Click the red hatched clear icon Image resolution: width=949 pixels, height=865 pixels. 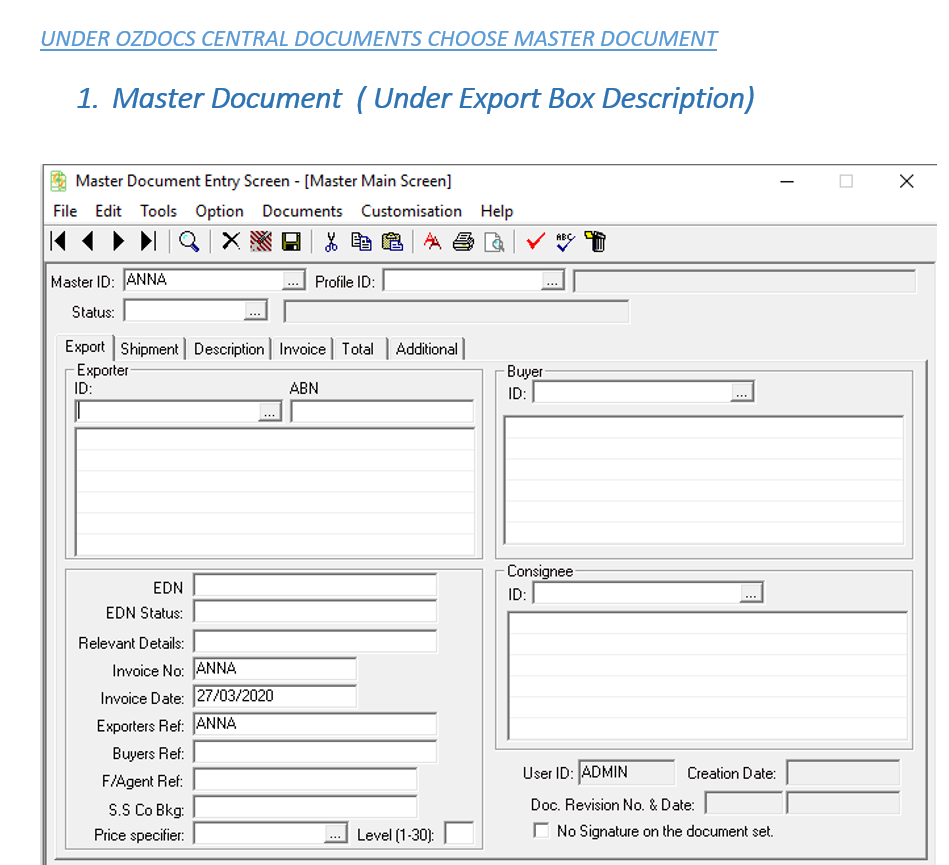[x=261, y=242]
